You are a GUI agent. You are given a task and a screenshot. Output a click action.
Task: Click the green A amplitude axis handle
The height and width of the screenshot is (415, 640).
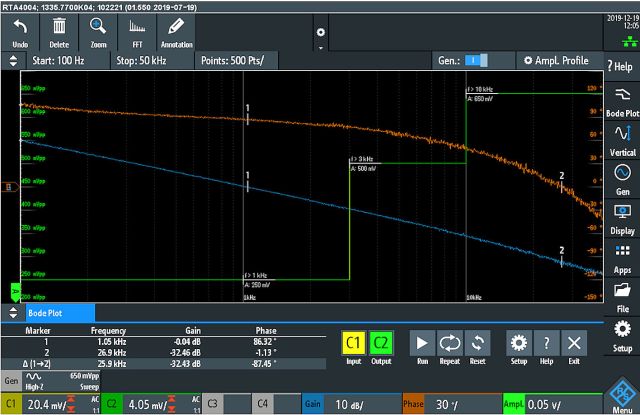point(15,292)
